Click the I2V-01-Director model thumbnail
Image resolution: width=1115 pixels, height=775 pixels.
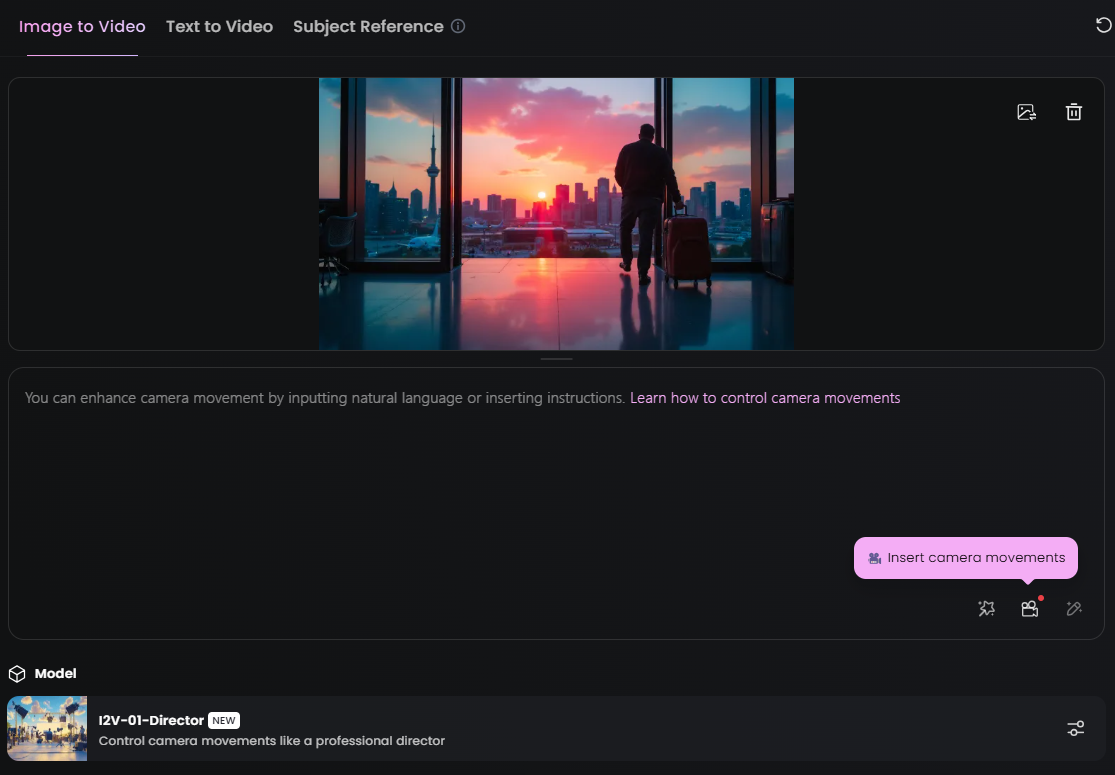pos(47,728)
